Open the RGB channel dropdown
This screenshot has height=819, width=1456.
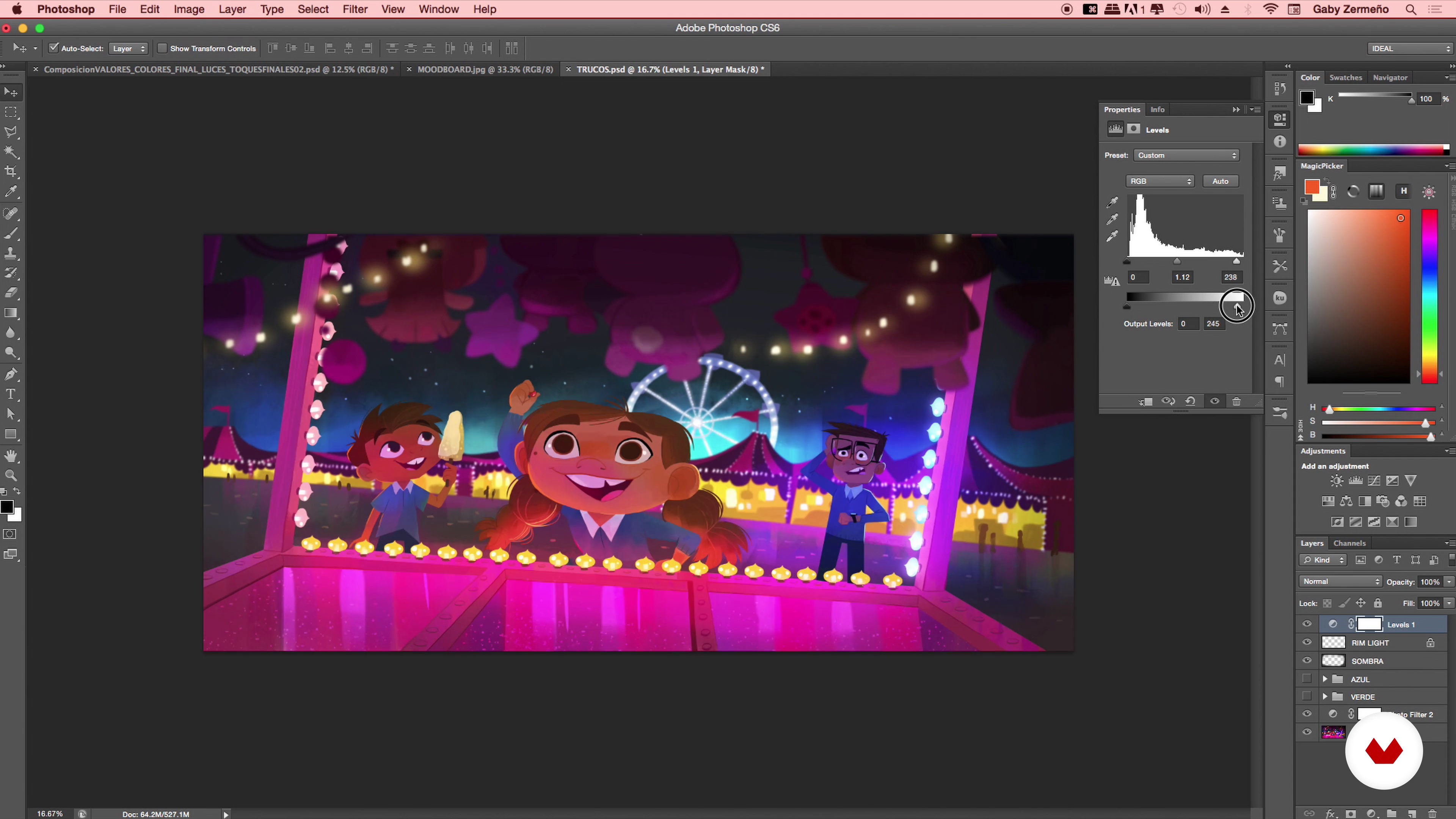click(x=1160, y=181)
